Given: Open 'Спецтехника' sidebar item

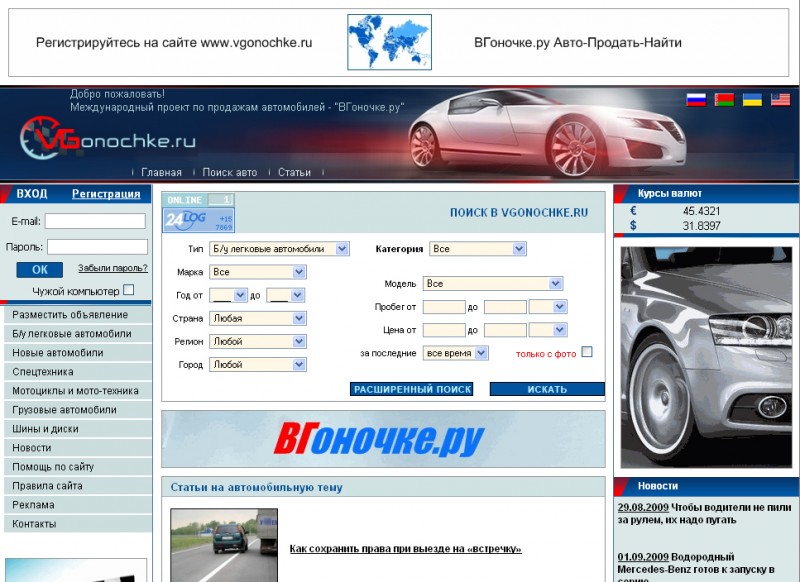Looking at the screenshot, I should pos(78,372).
